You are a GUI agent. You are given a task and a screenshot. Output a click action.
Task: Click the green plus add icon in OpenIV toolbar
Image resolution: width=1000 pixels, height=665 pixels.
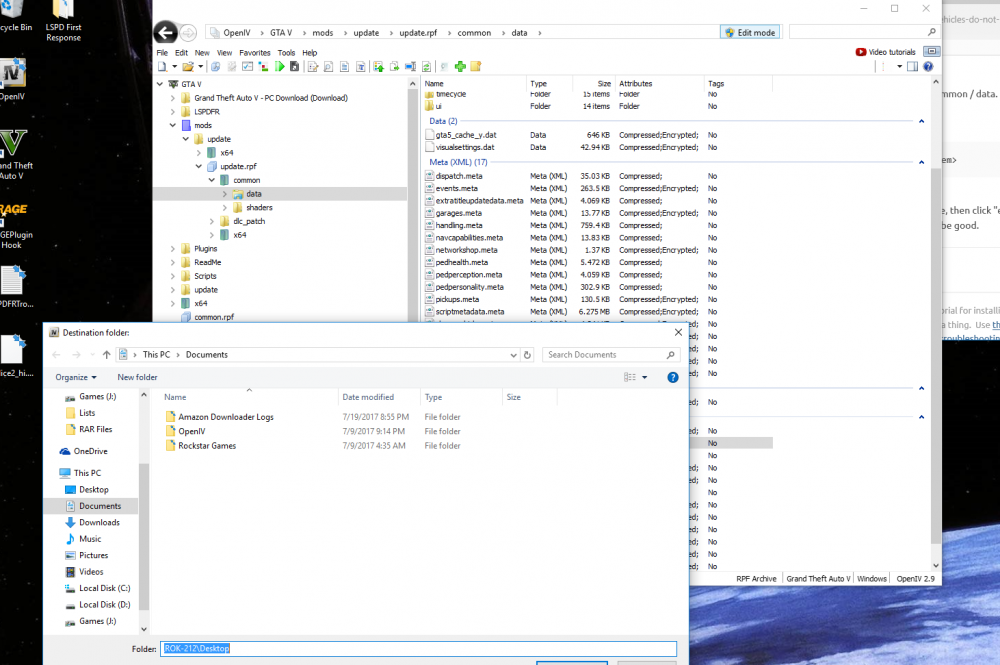[460, 67]
